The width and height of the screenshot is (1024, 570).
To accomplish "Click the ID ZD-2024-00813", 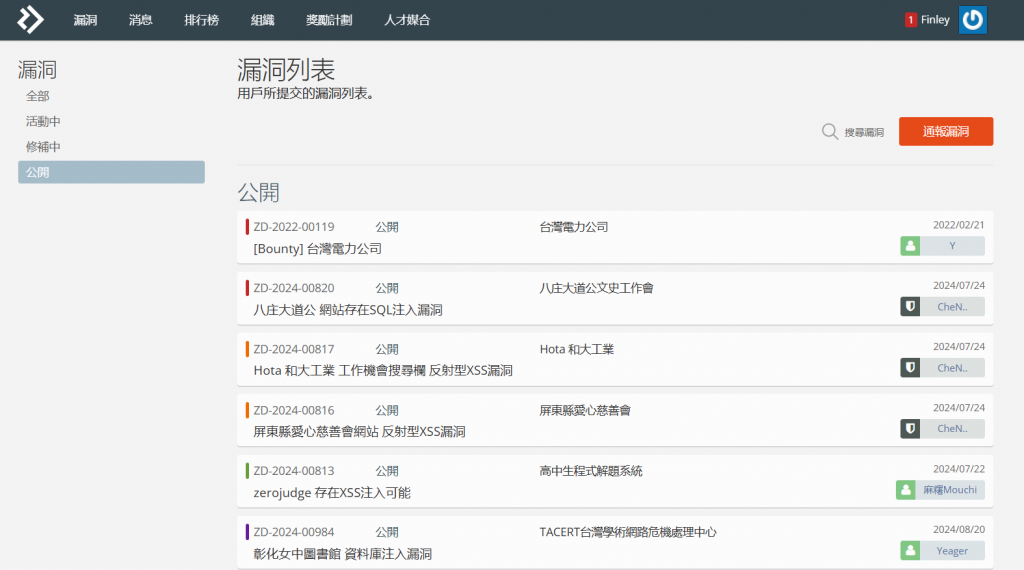I will (294, 471).
